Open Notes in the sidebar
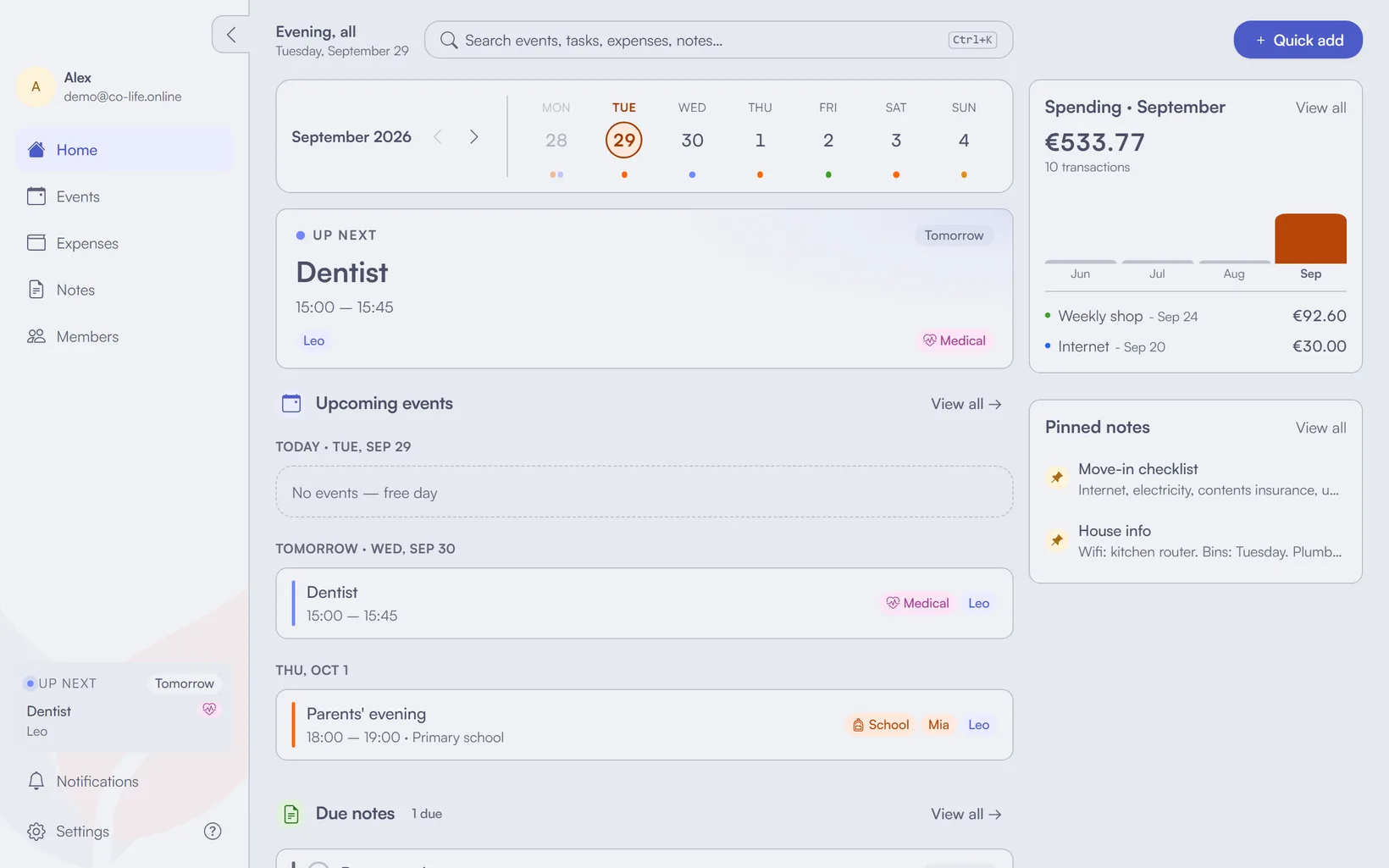 pyautogui.click(x=124, y=290)
